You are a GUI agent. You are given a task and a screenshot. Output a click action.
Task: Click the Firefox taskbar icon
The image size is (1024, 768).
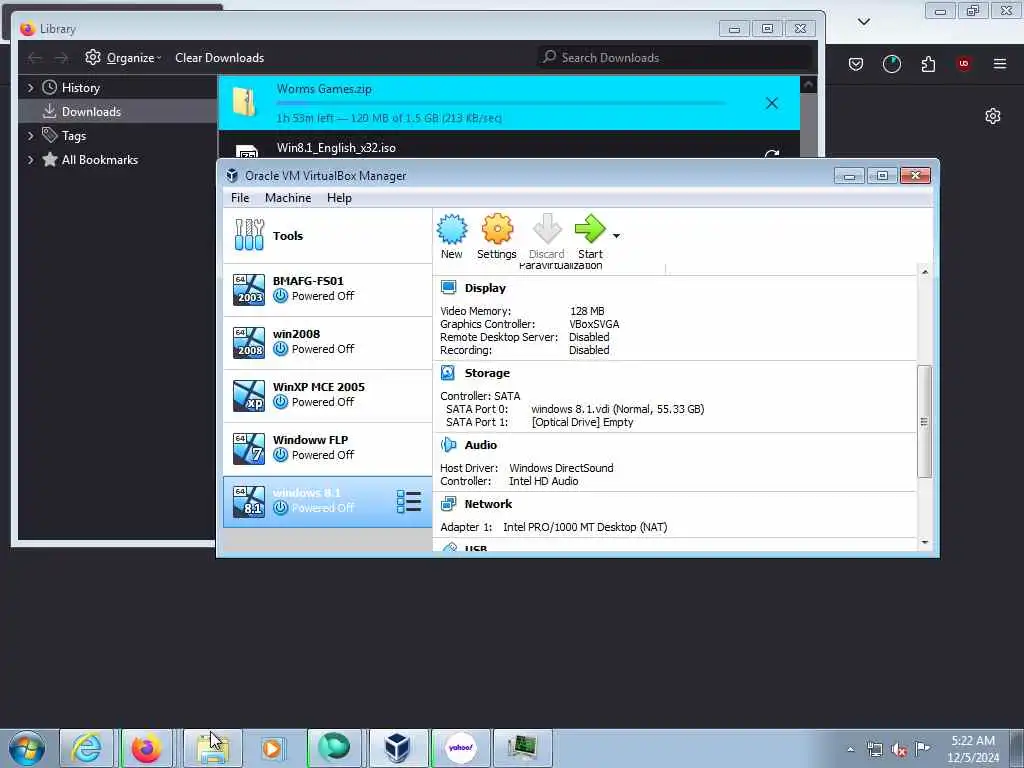[x=147, y=748]
